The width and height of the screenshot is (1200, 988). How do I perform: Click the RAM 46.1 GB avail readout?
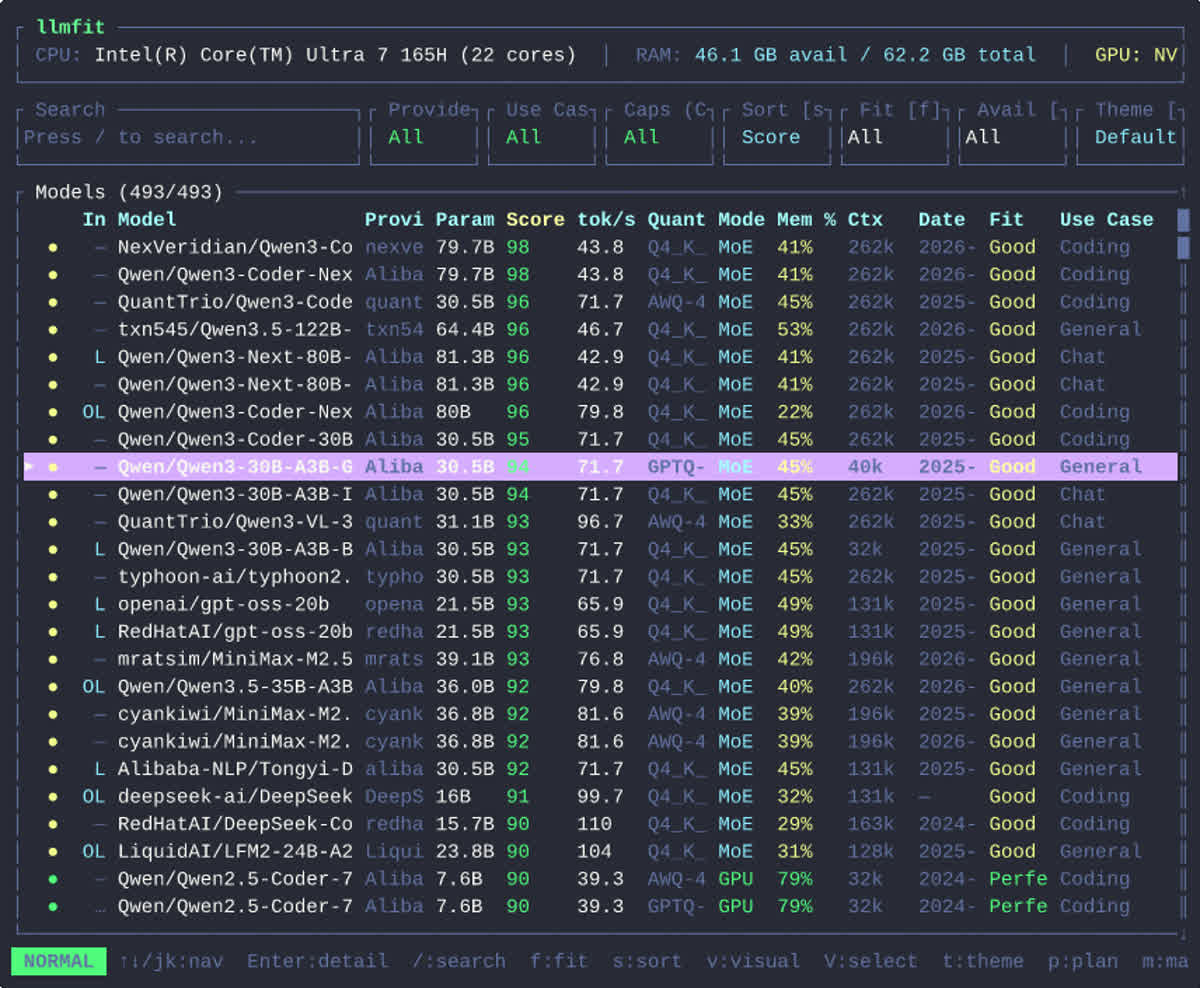[x=836, y=54]
